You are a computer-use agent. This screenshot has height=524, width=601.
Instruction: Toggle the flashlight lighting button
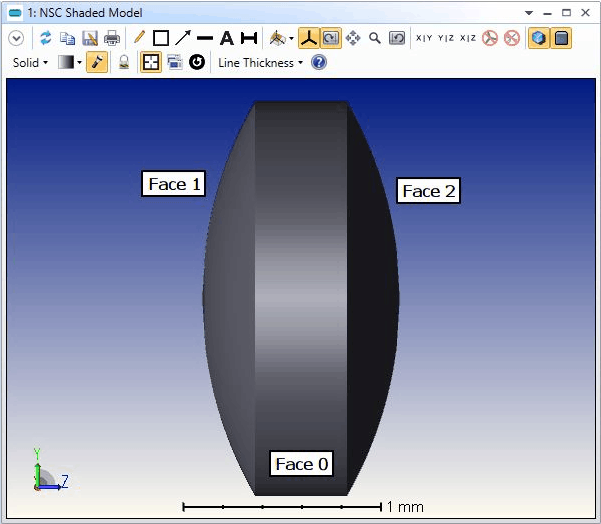coord(97,62)
